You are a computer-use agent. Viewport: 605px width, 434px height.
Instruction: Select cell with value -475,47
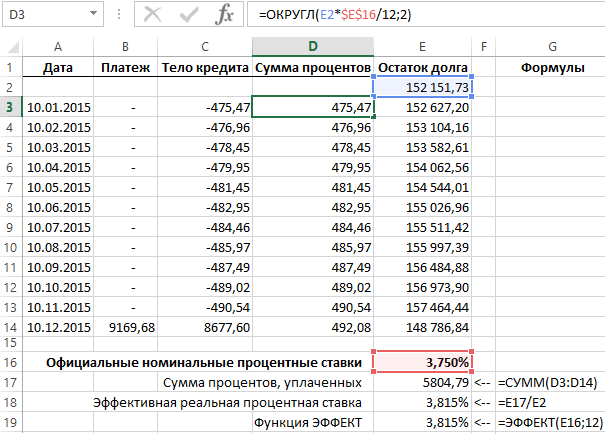click(205, 107)
